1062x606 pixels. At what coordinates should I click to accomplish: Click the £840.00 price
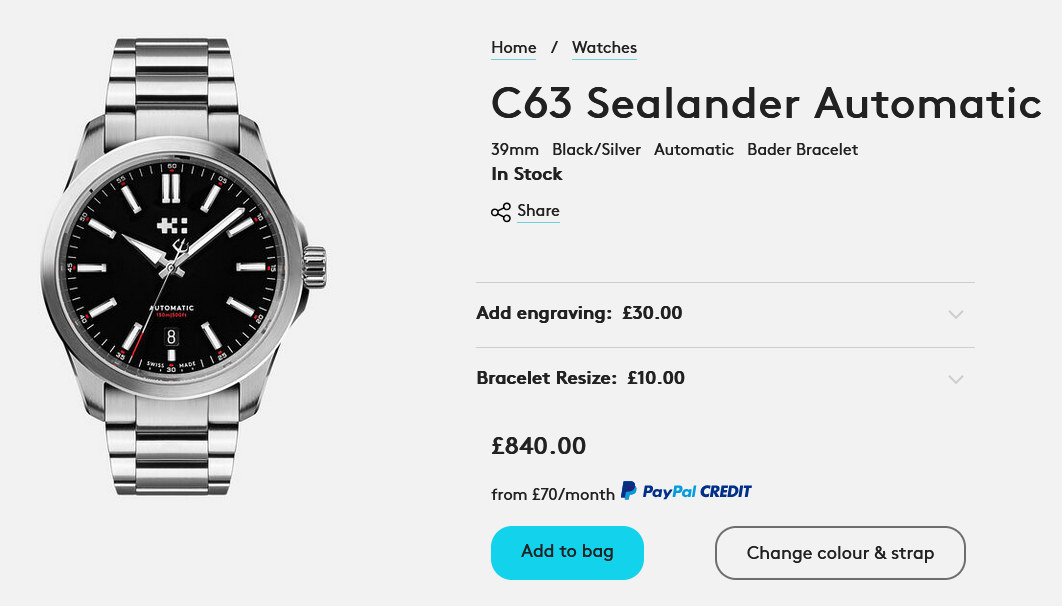[x=539, y=446]
